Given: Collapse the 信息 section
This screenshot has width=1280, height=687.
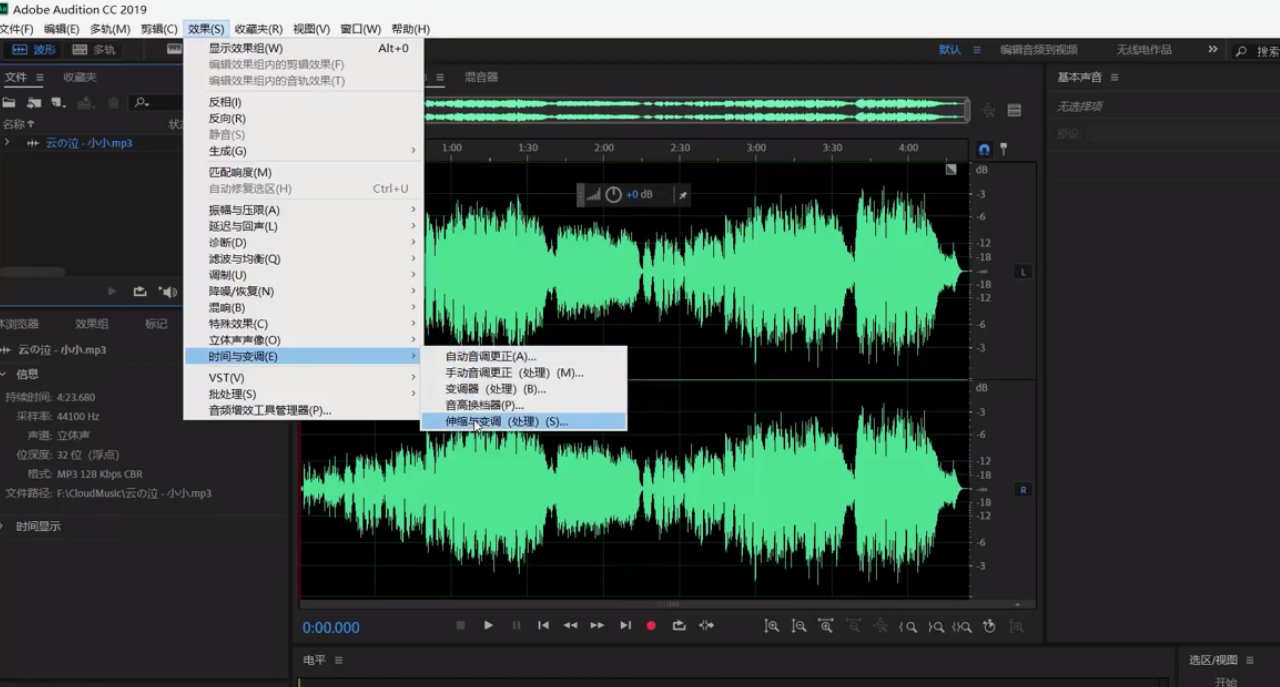Looking at the screenshot, I should (3, 374).
